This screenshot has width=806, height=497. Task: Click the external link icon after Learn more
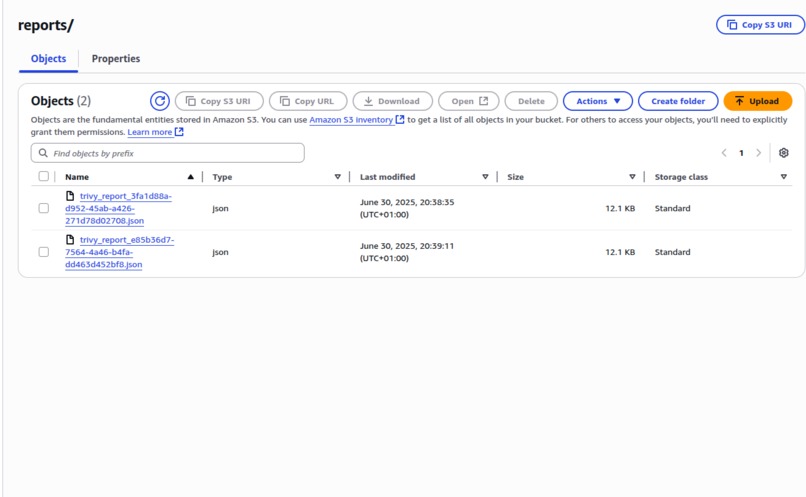click(179, 132)
